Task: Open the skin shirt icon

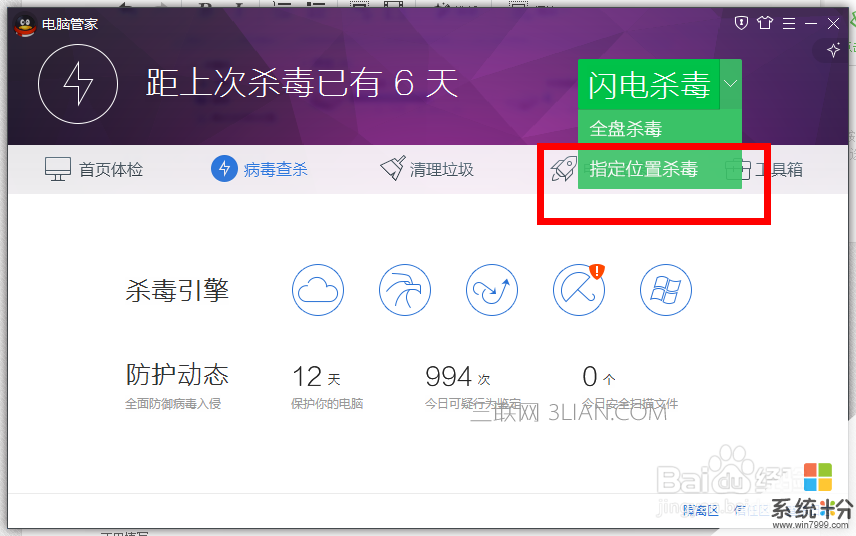Action: coord(765,23)
